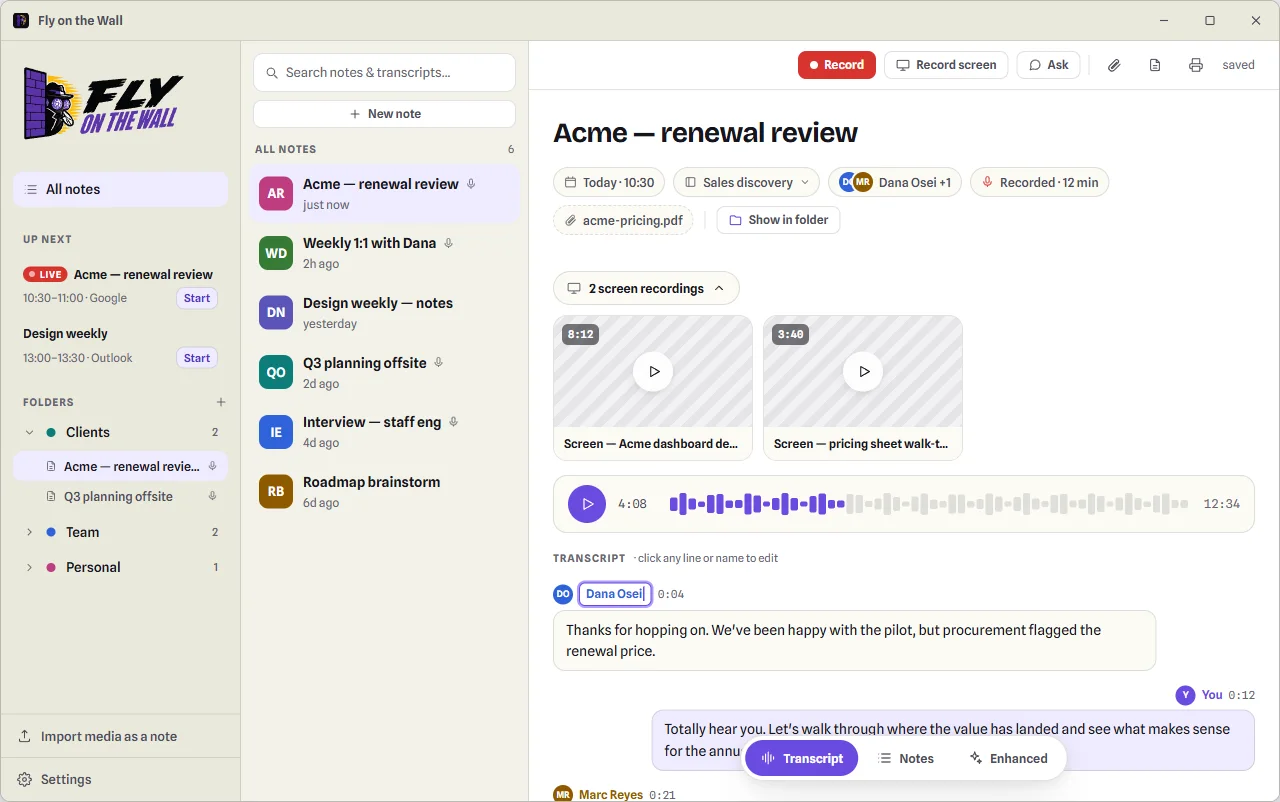1280x802 pixels.
Task: Click the Record screen button
Action: pos(946,65)
